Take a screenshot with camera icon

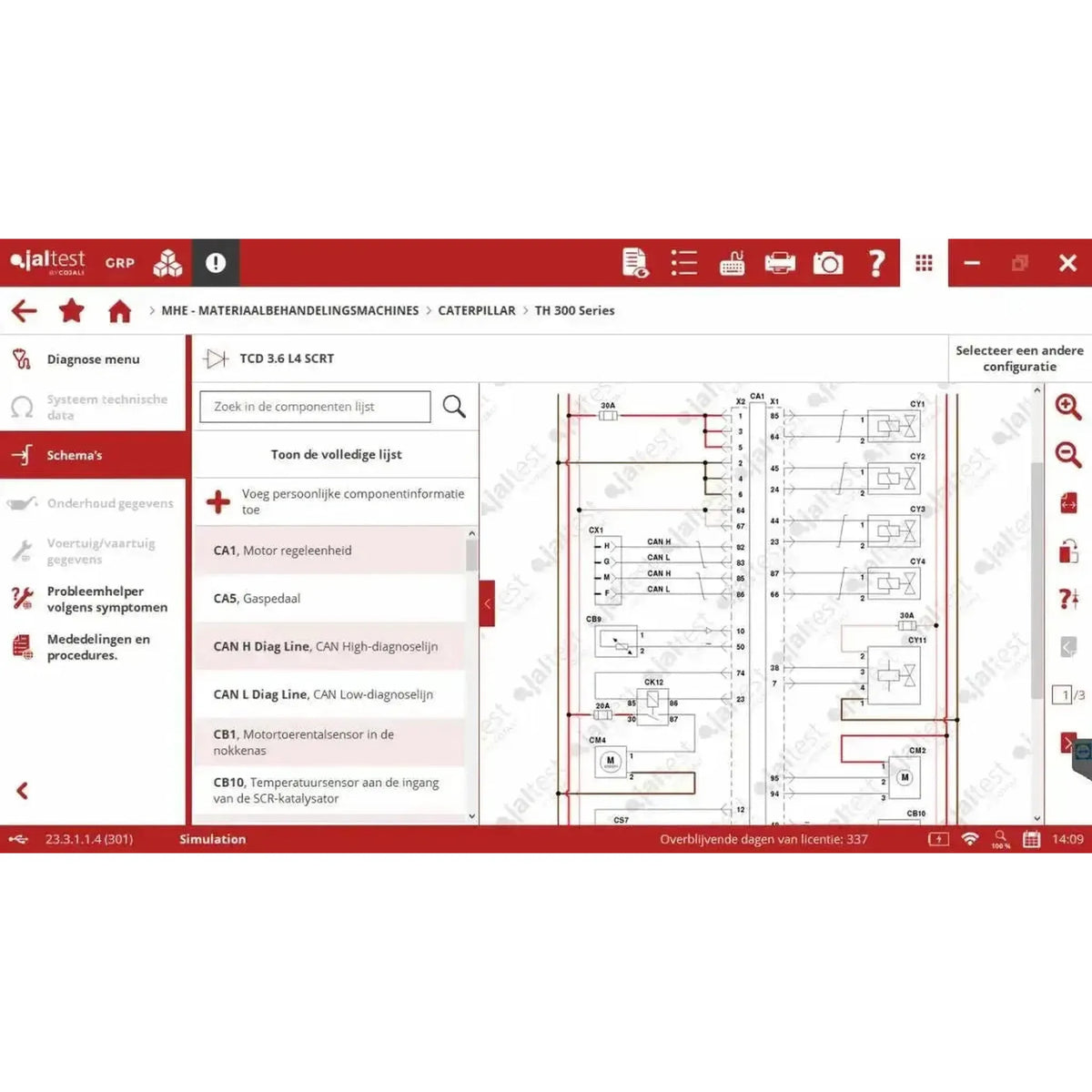pos(828,263)
